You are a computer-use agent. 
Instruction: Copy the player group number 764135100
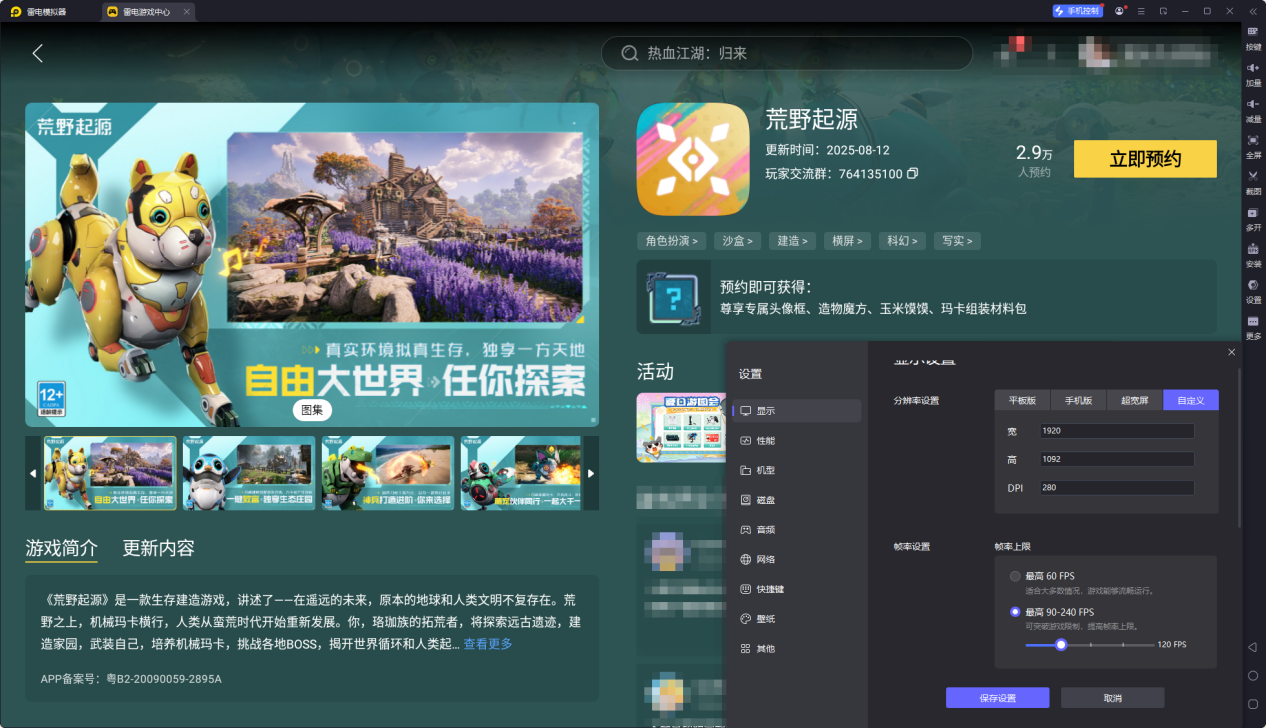912,174
